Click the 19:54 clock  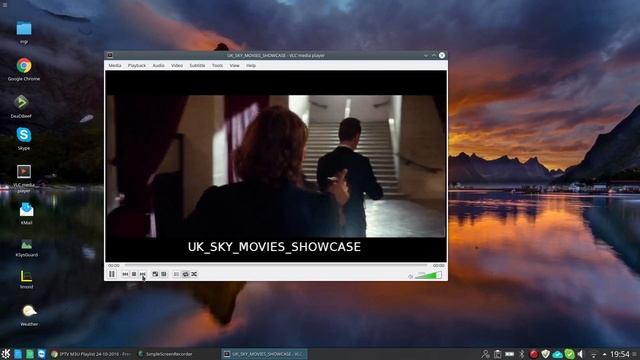pos(620,354)
